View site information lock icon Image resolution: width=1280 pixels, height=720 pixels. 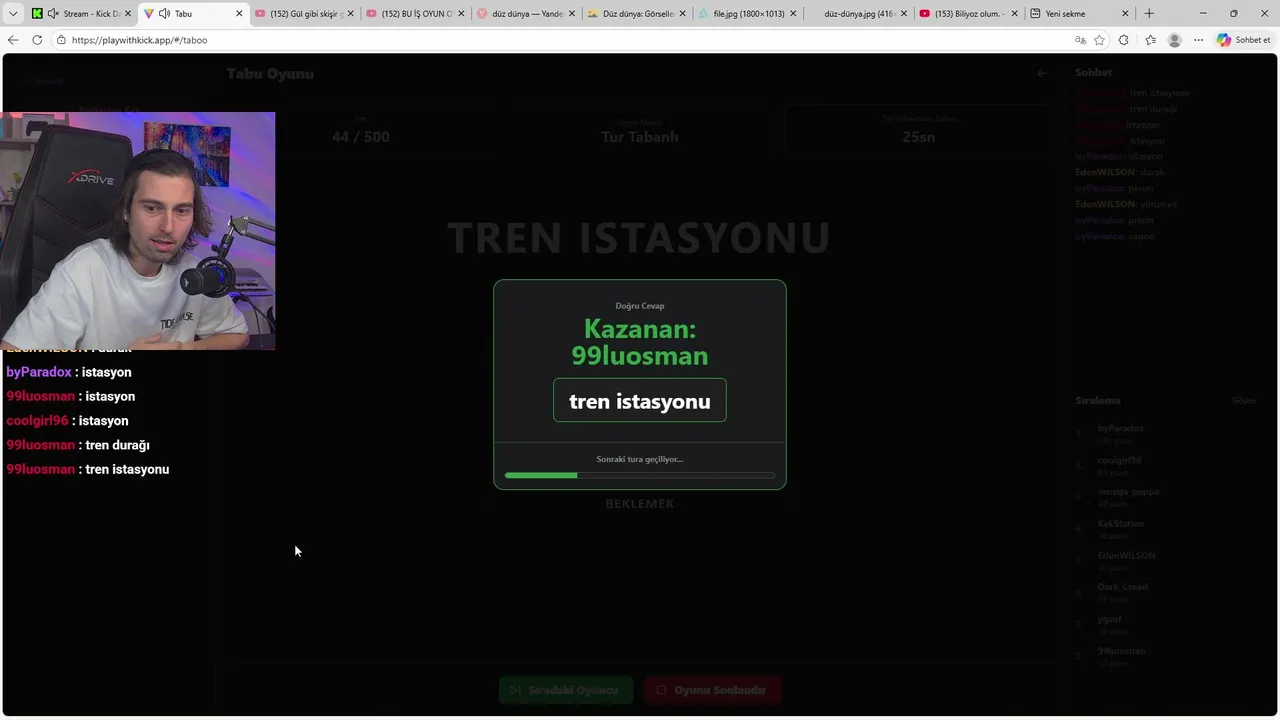pyautogui.click(x=61, y=40)
